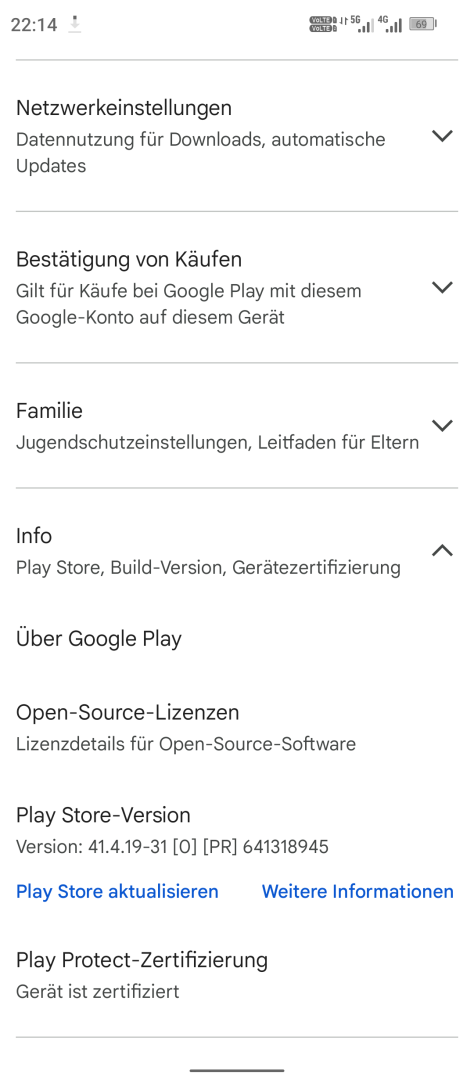Image resolution: width=474 pixels, height=1080 pixels.
Task: Collapse the Info section chevron
Action: [442, 550]
